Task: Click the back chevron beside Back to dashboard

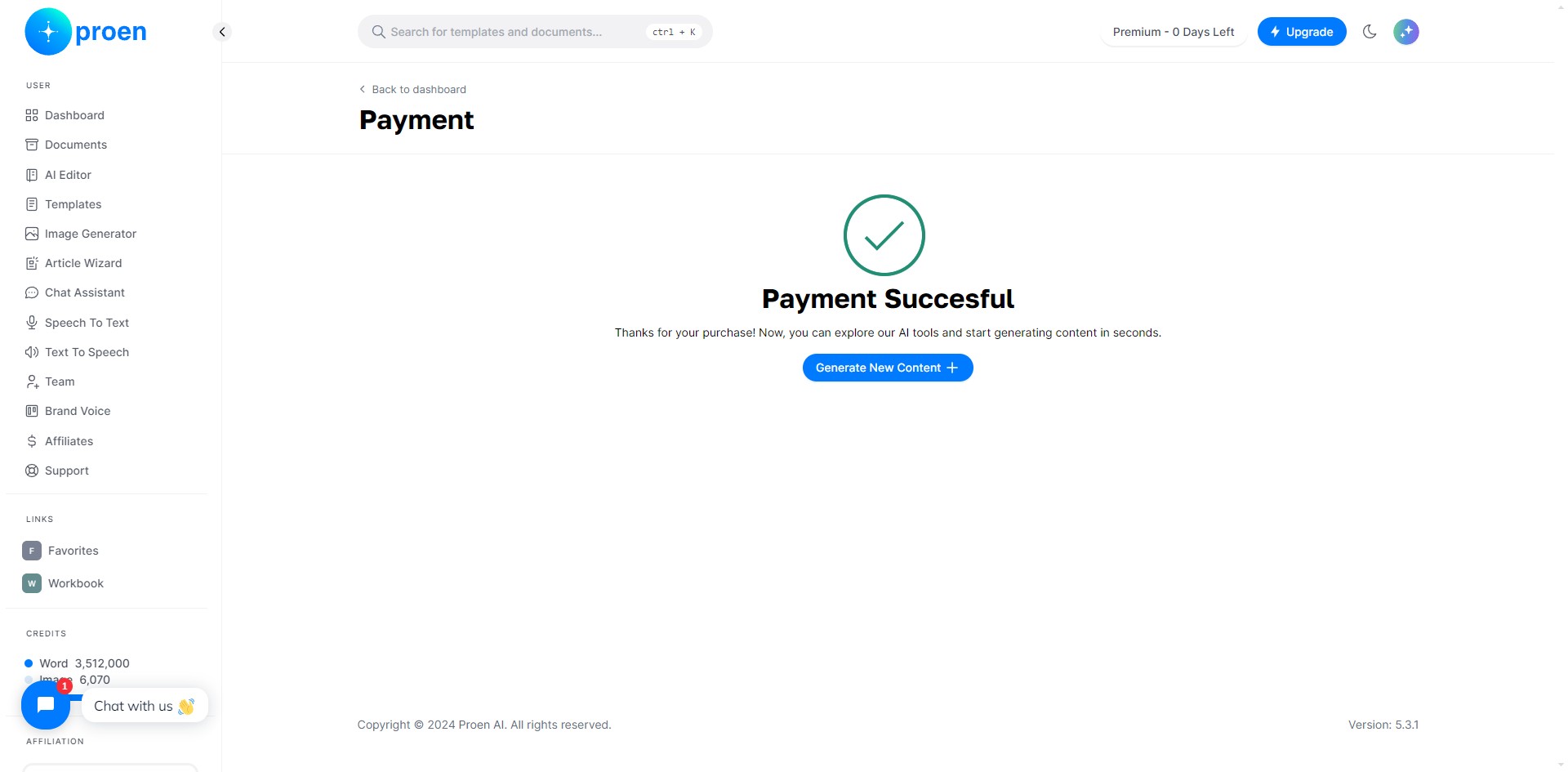Action: tap(363, 89)
